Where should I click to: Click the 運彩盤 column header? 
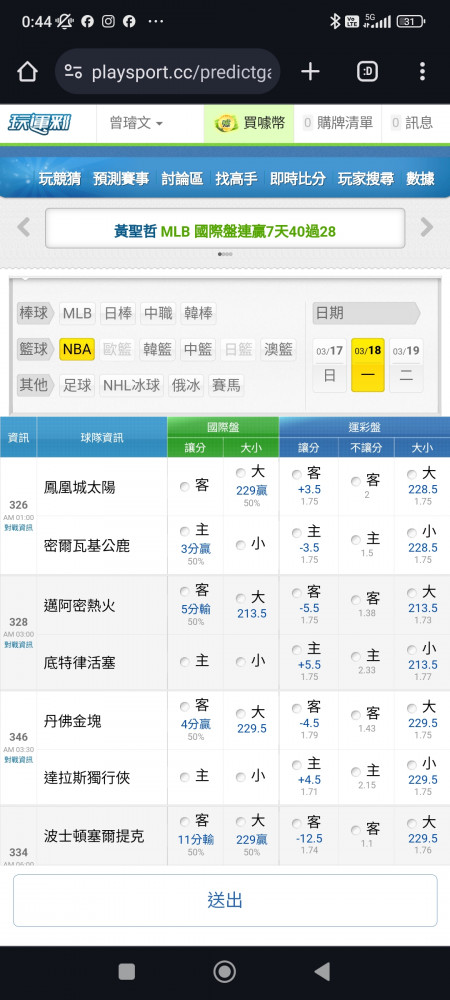click(365, 427)
